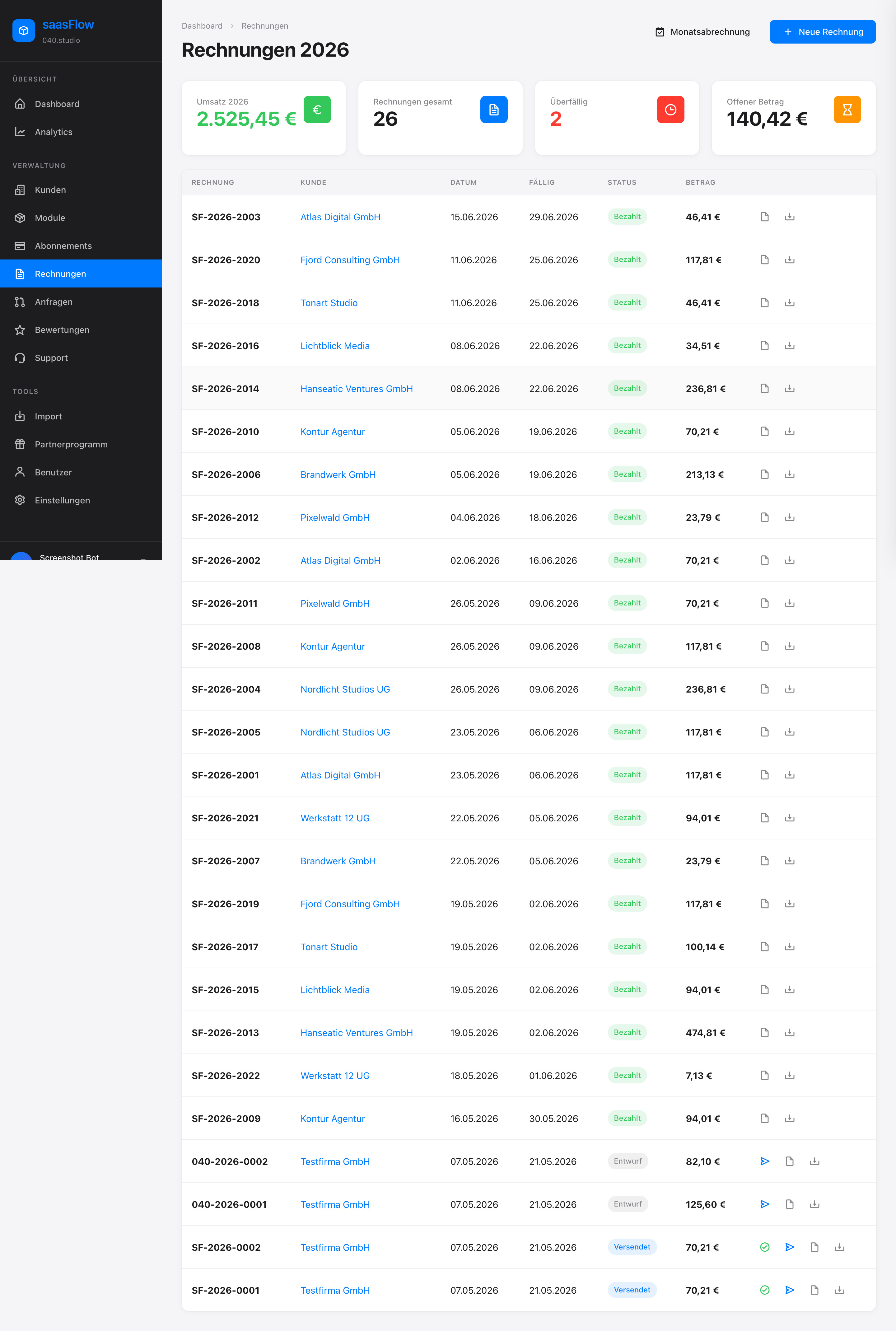This screenshot has width=896, height=1331.
Task: Download invoice SF-2026-2002
Action: [790, 560]
